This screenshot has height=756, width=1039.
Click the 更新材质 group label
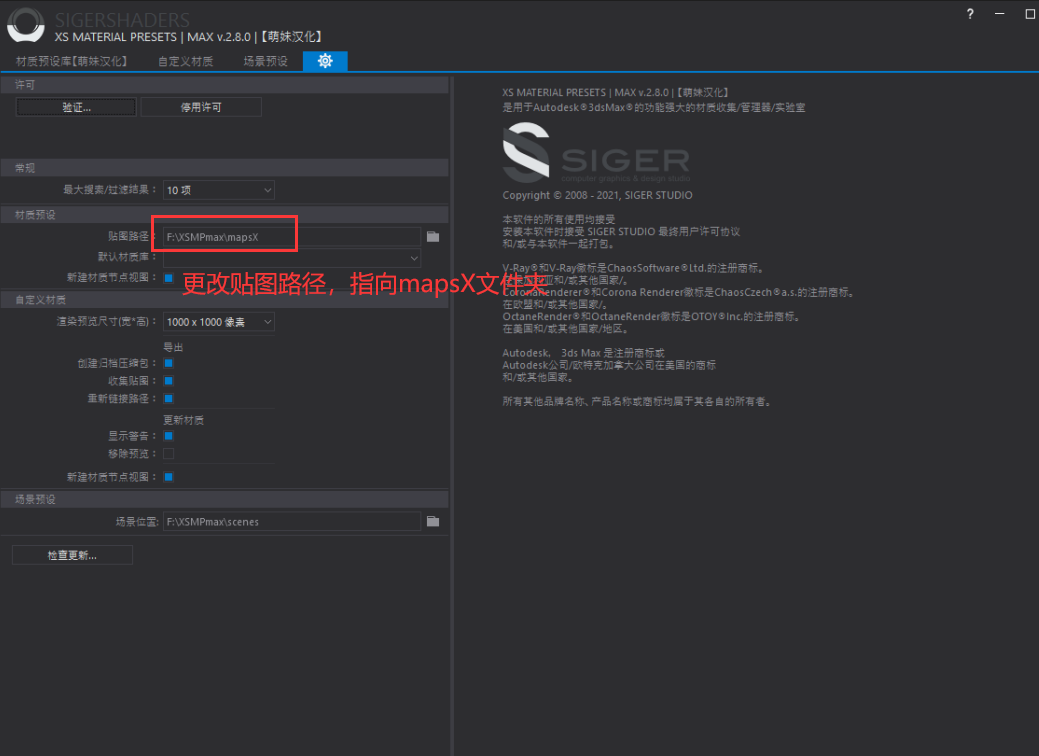click(184, 420)
